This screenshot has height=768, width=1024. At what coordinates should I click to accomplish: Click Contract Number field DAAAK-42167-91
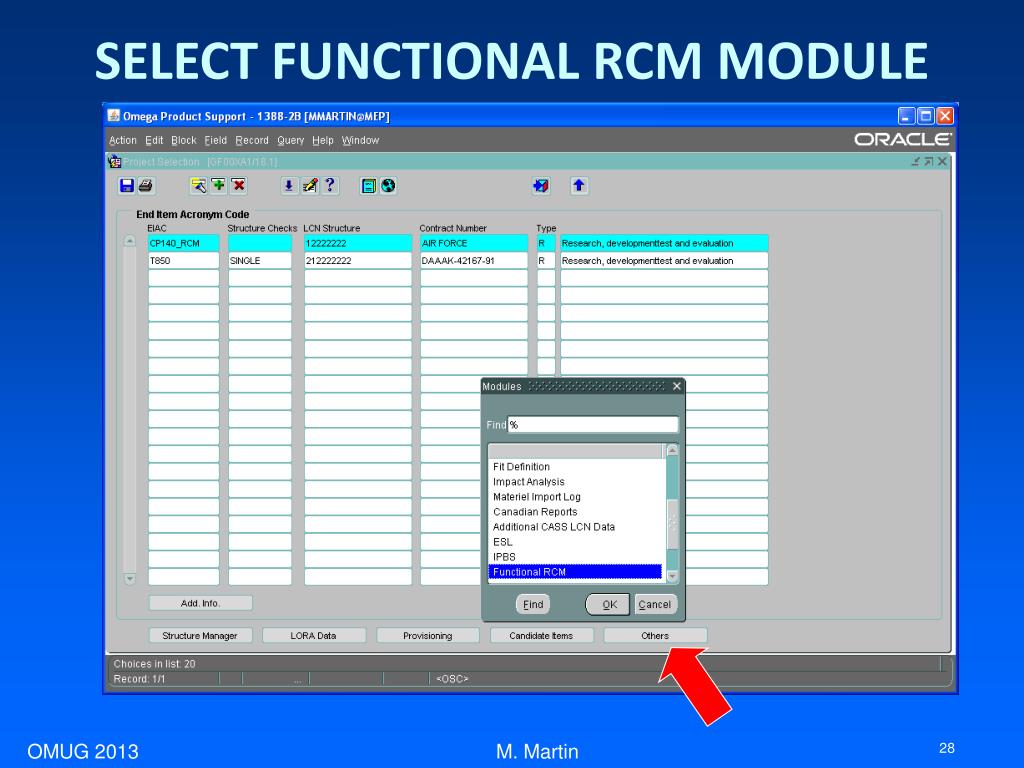pos(474,261)
